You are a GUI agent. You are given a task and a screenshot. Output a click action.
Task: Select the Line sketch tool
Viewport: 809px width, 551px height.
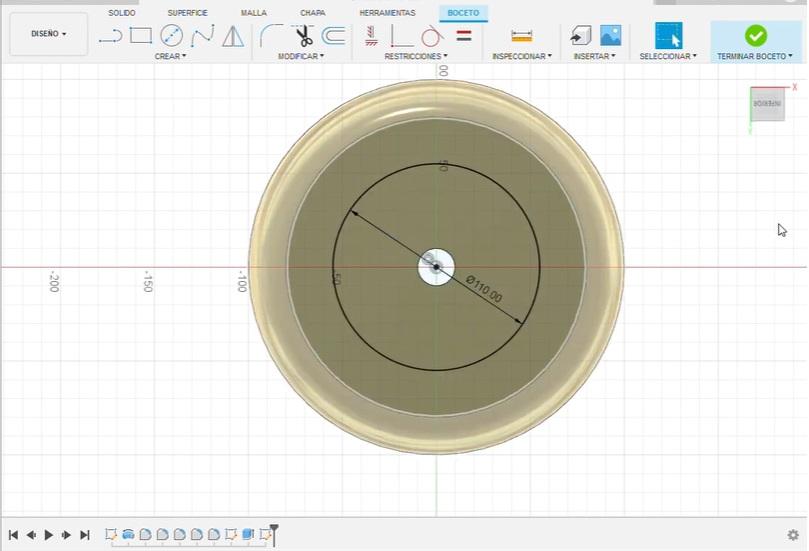[x=110, y=36]
